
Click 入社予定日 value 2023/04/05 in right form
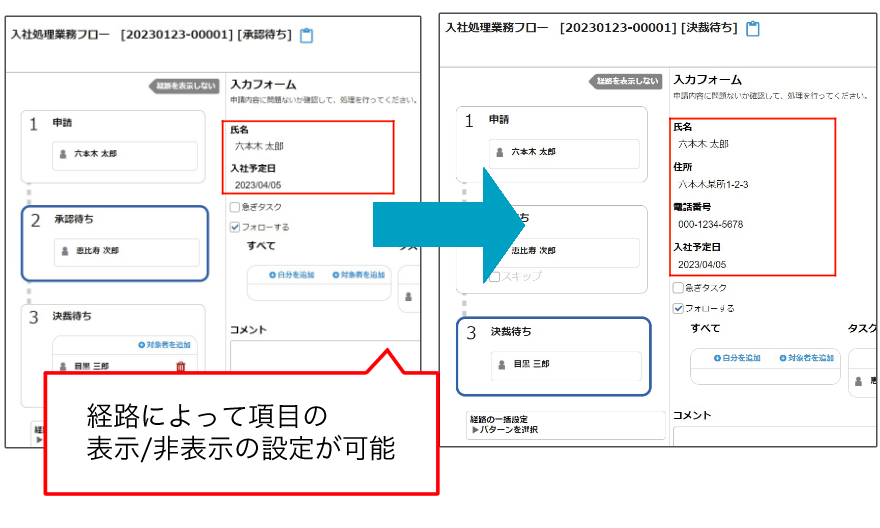[x=702, y=264]
